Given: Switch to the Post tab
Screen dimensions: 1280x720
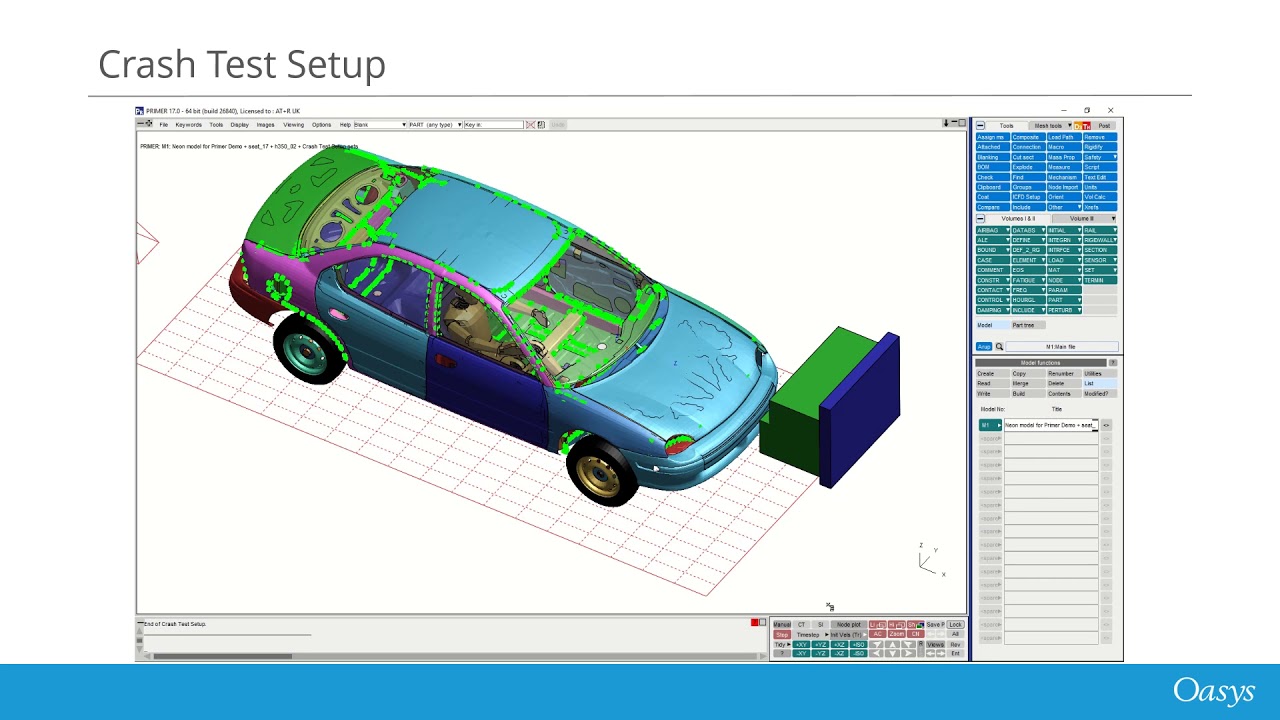Looking at the screenshot, I should point(1104,126).
